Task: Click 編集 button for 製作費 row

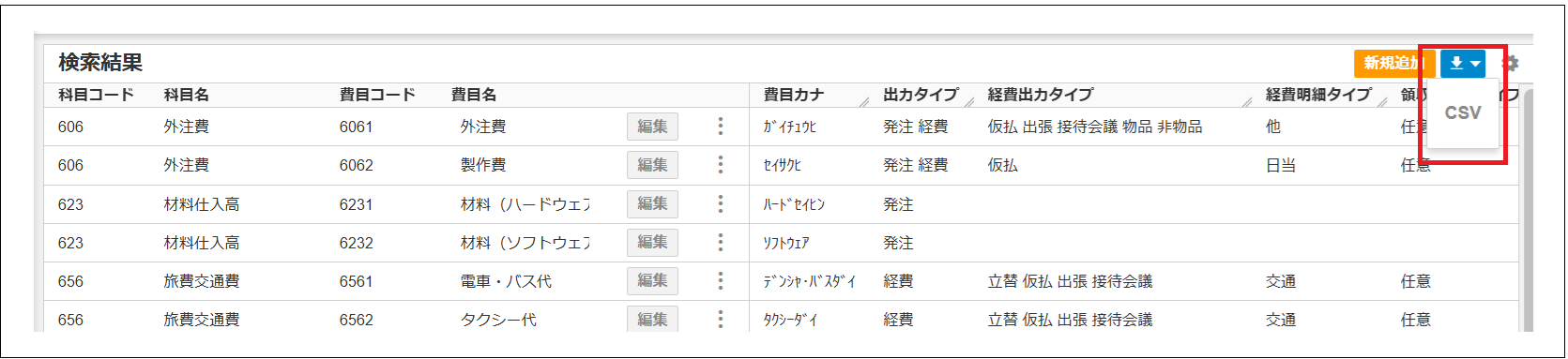Action: [x=652, y=165]
